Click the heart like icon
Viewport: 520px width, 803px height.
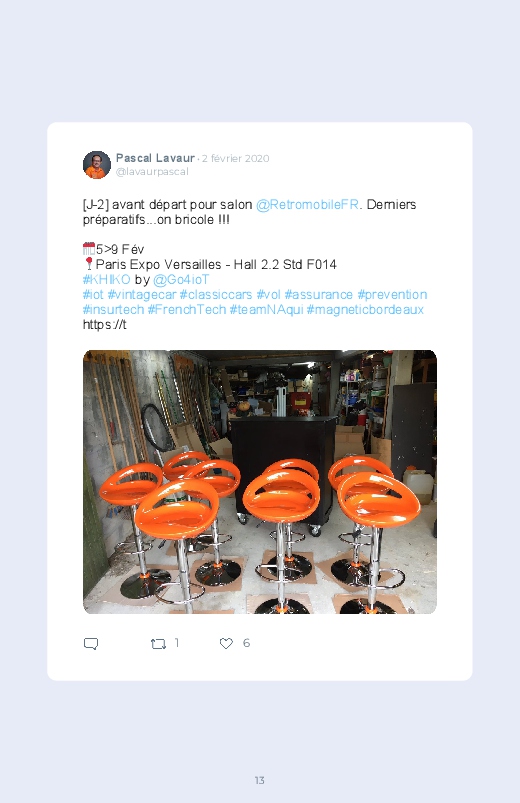pos(226,643)
